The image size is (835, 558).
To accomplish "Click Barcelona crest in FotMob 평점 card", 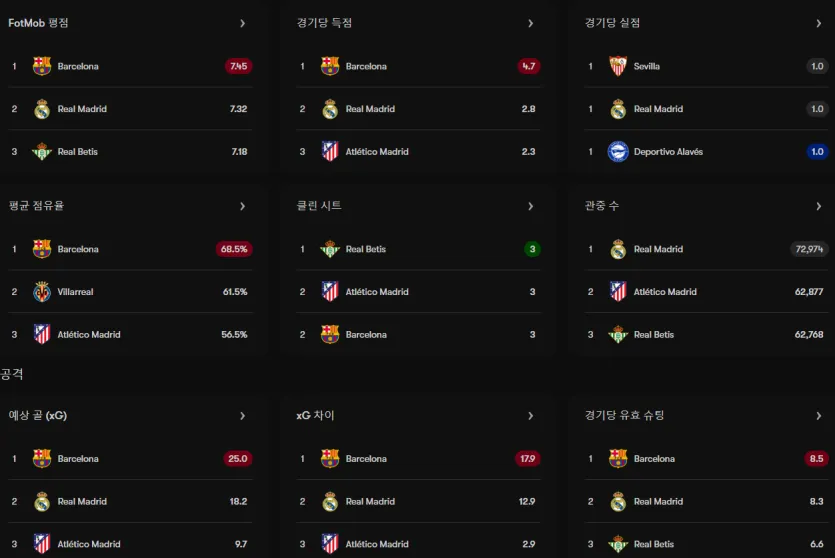I will tap(42, 66).
